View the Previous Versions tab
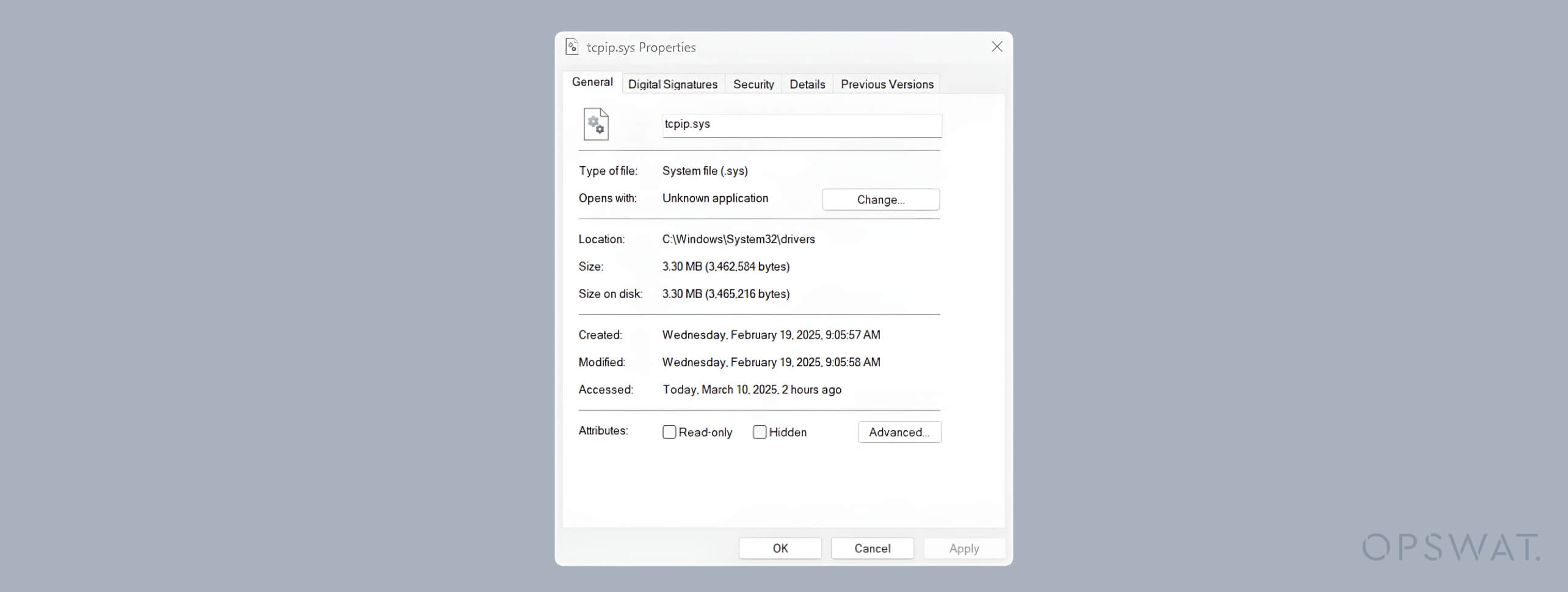 (887, 84)
